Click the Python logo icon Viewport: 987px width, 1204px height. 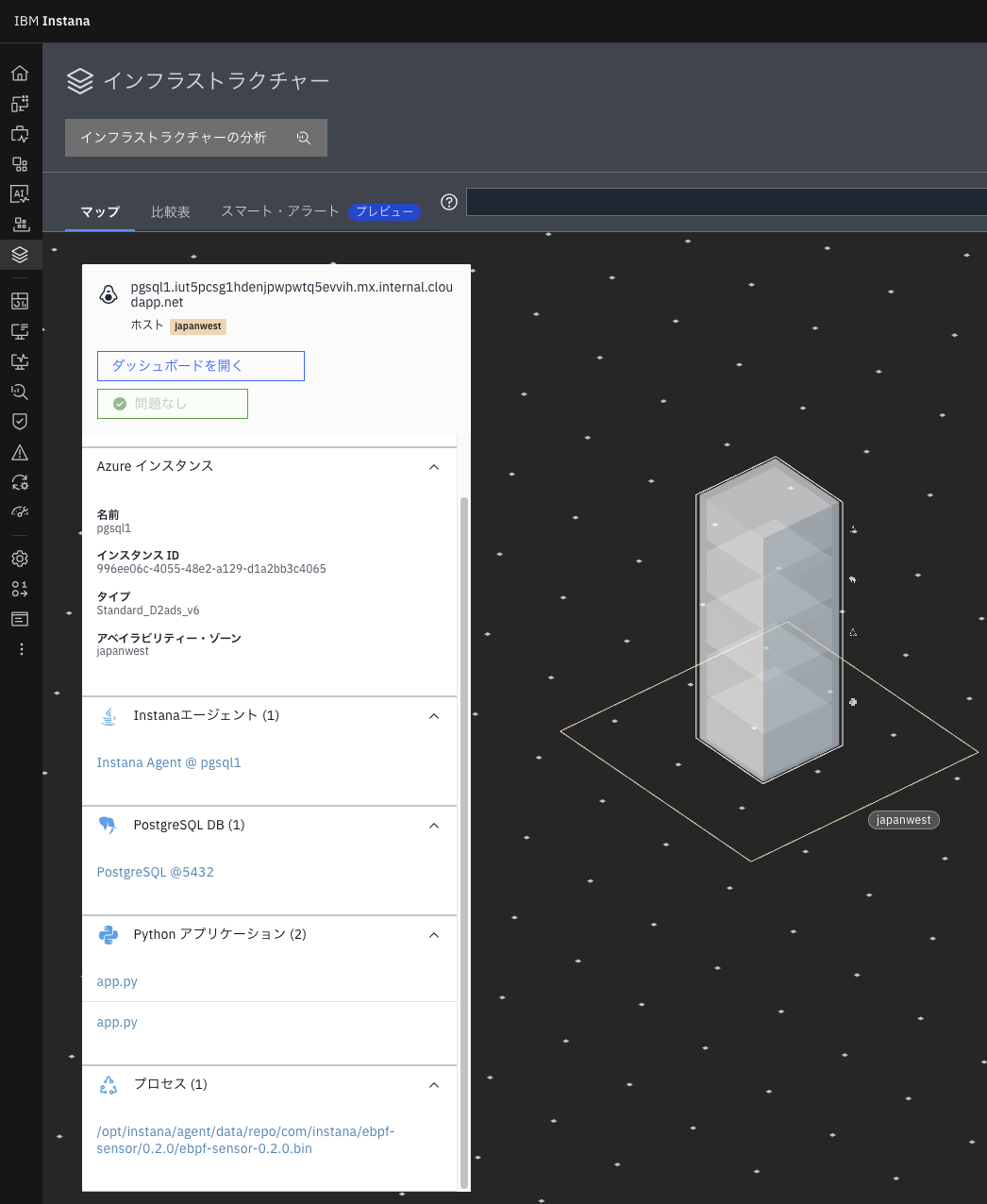(x=109, y=935)
